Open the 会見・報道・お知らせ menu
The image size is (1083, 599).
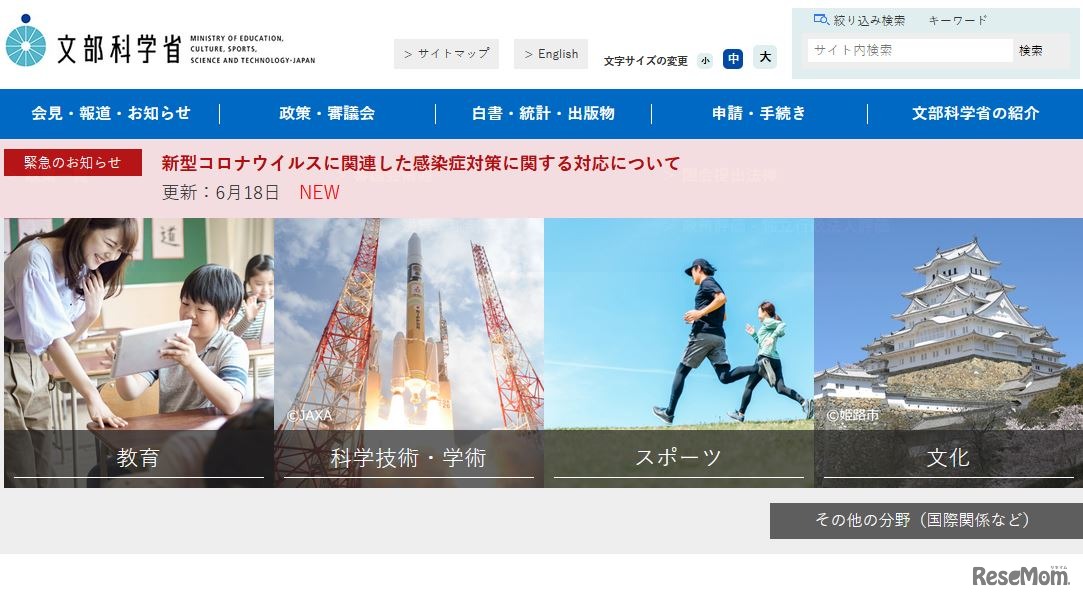coord(108,113)
